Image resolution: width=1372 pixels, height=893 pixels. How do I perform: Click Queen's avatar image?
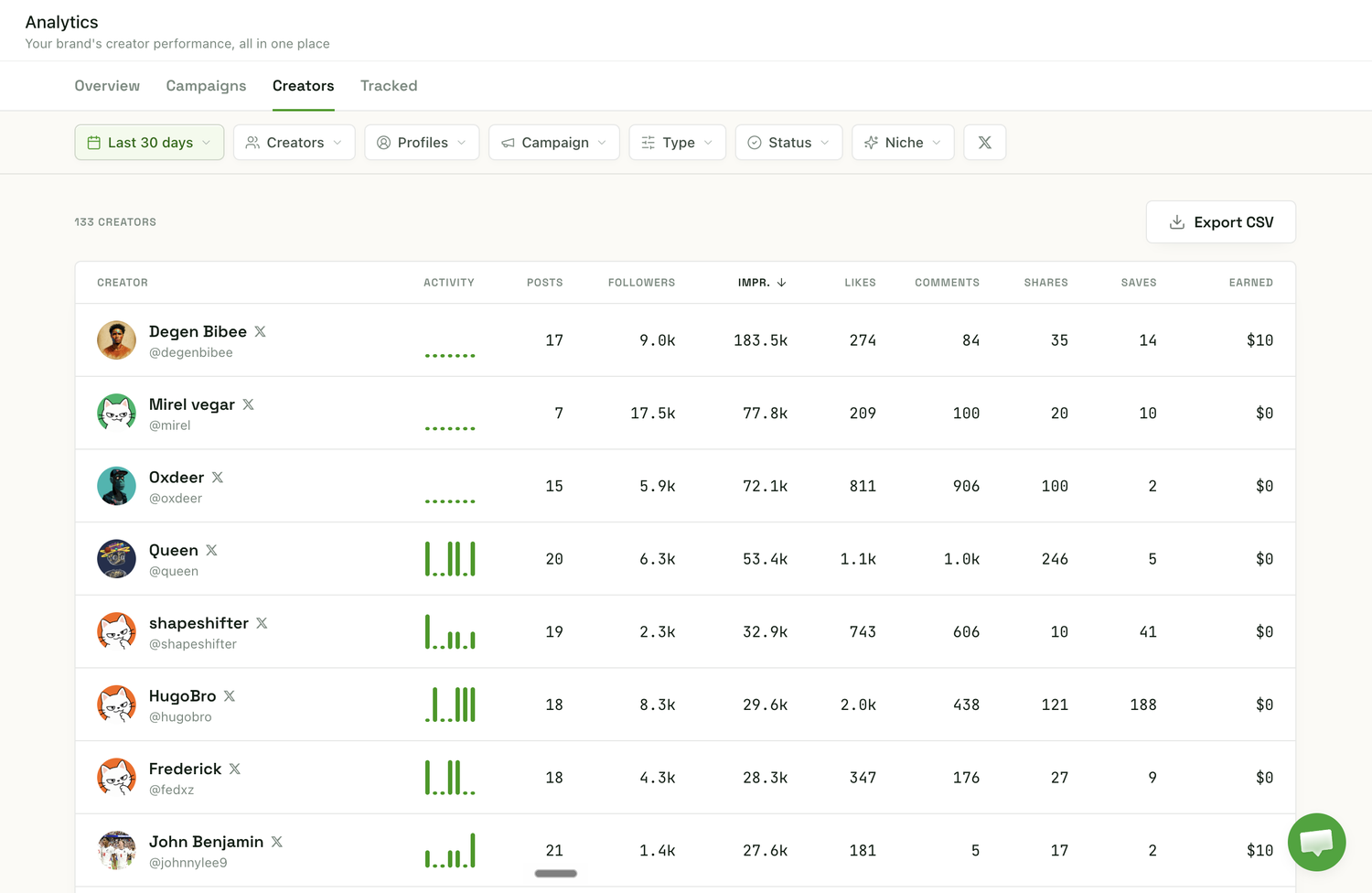(x=116, y=559)
